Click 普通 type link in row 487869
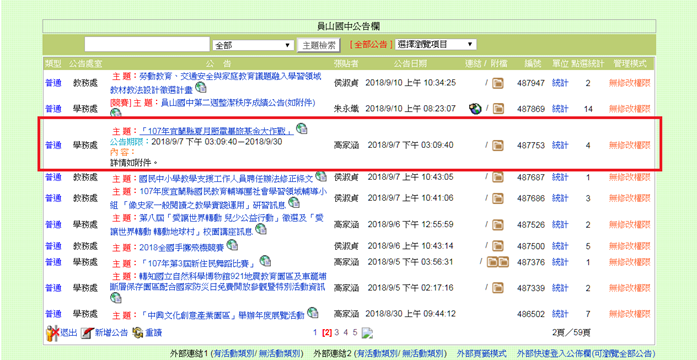The image size is (697, 360). (53, 108)
